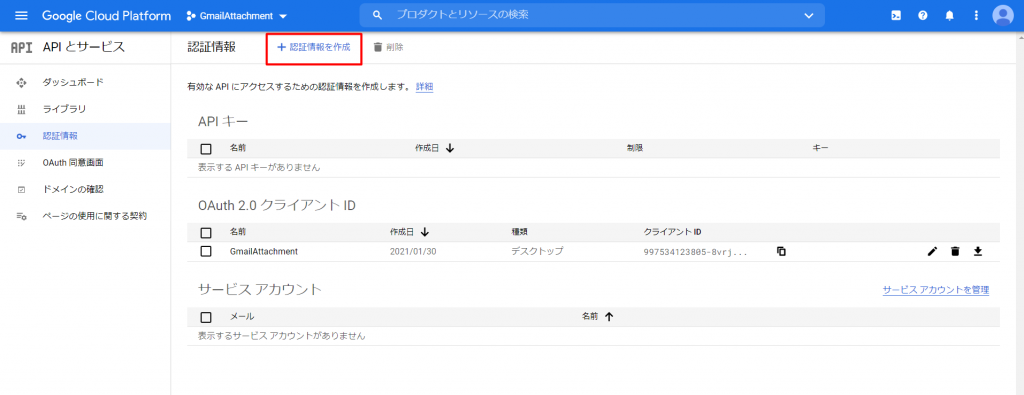Click the domain verification checkbox icon
This screenshot has width=1024, height=395.
[21, 190]
